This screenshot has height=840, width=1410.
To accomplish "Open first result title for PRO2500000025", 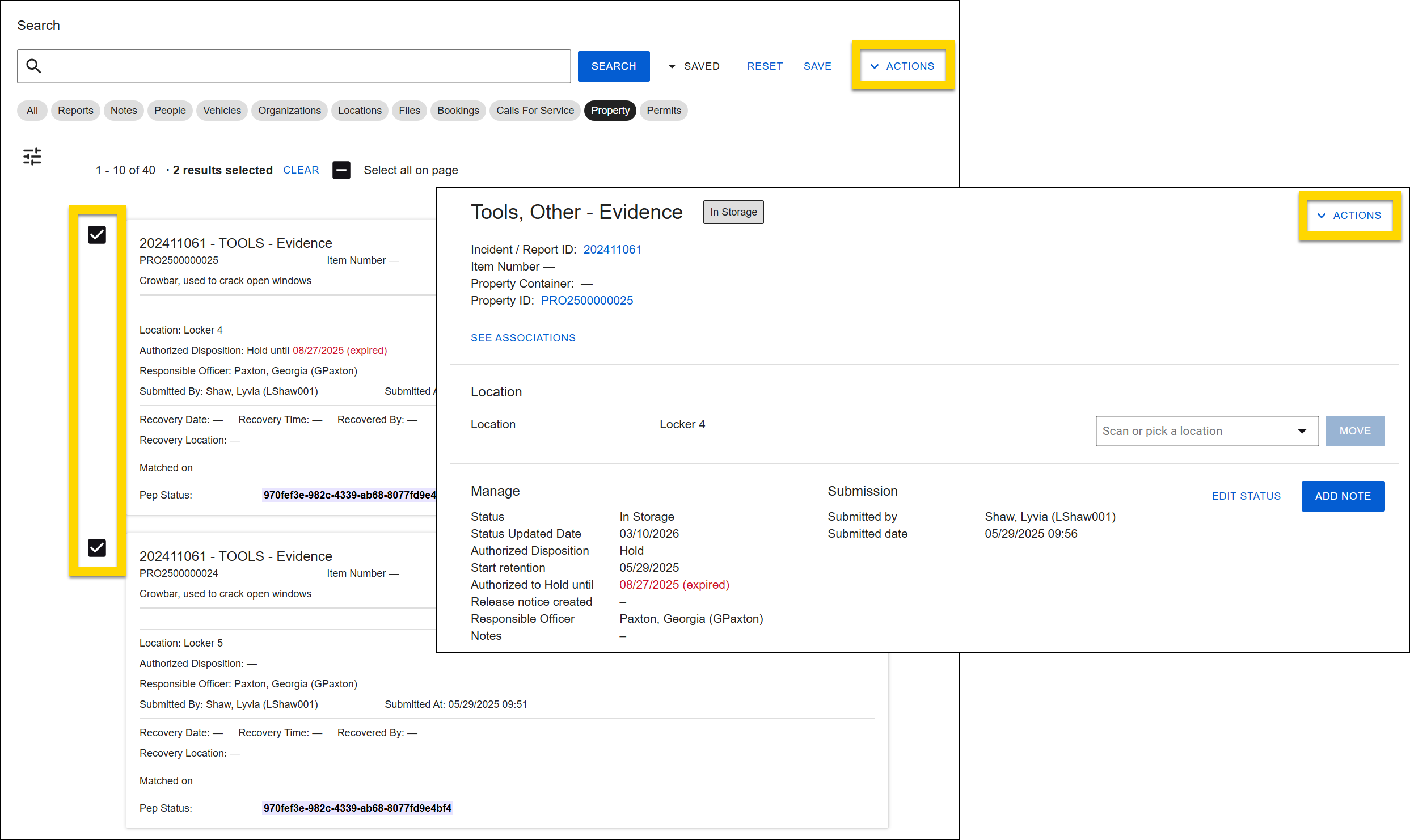I will pos(236,243).
